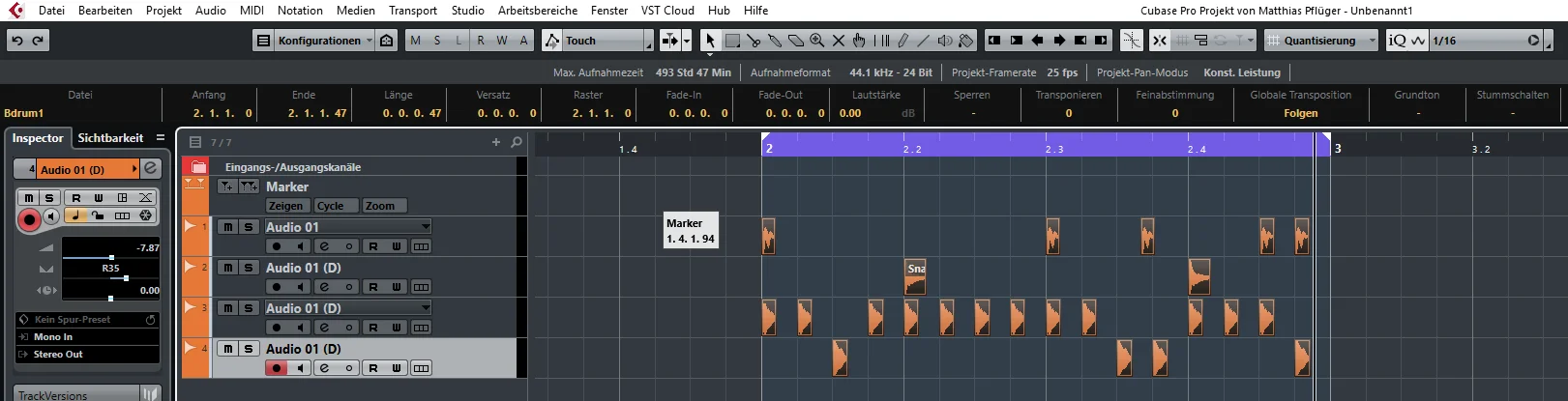Switch to Sichtbarkeit tab
Screen dimensions: 1568x401
click(110, 138)
